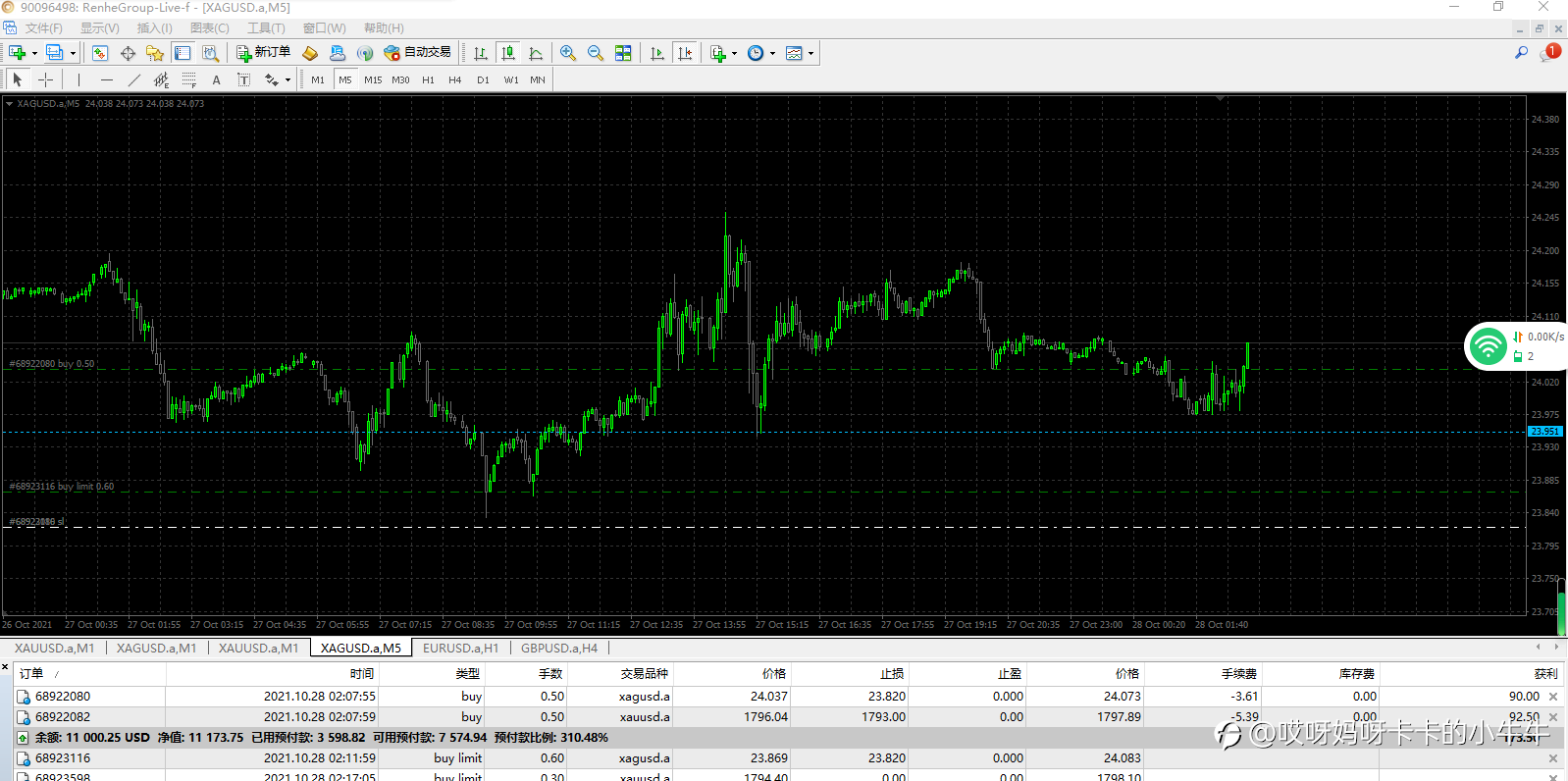The height and width of the screenshot is (781, 1568).
Task: Open the chart templates icon
Action: tap(795, 53)
